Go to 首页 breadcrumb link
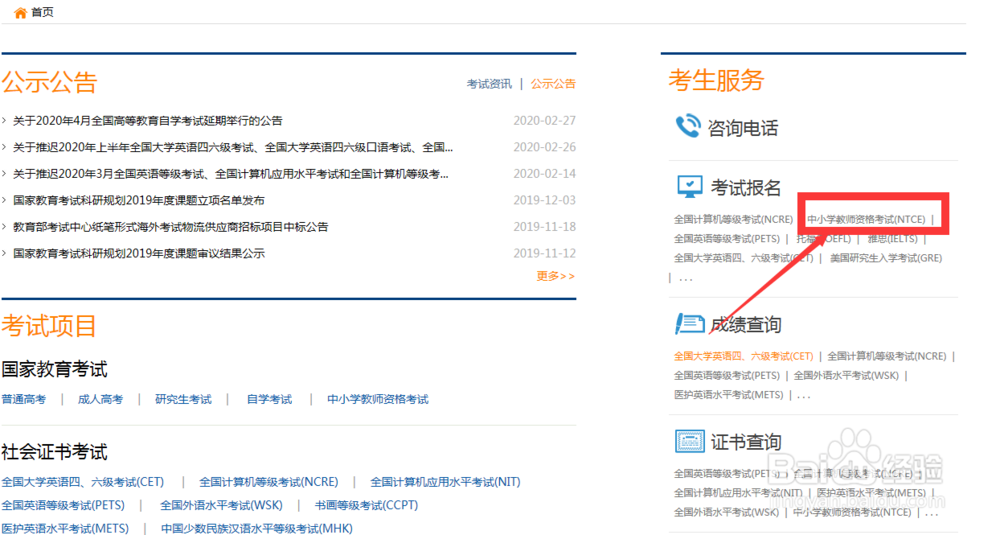This screenshot has height=535, width=1000. pos(43,12)
